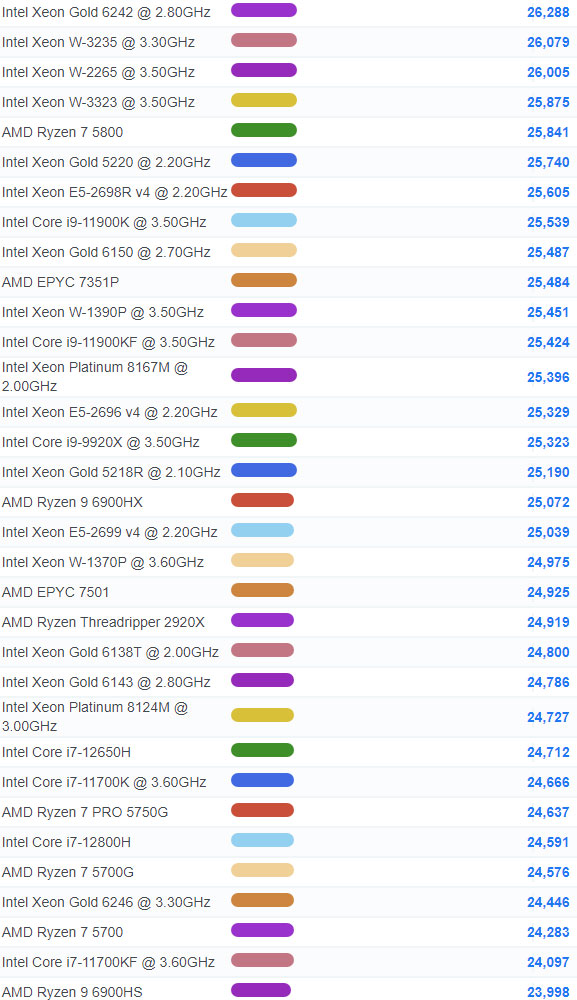Click the score 26,288

pos(548,12)
